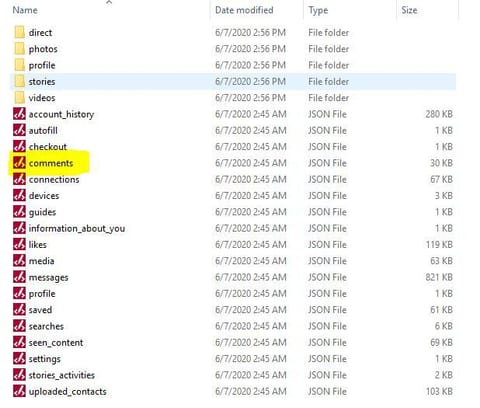Click the sort arrow above Name column
The width and height of the screenshot is (480, 408).
(109, 2)
